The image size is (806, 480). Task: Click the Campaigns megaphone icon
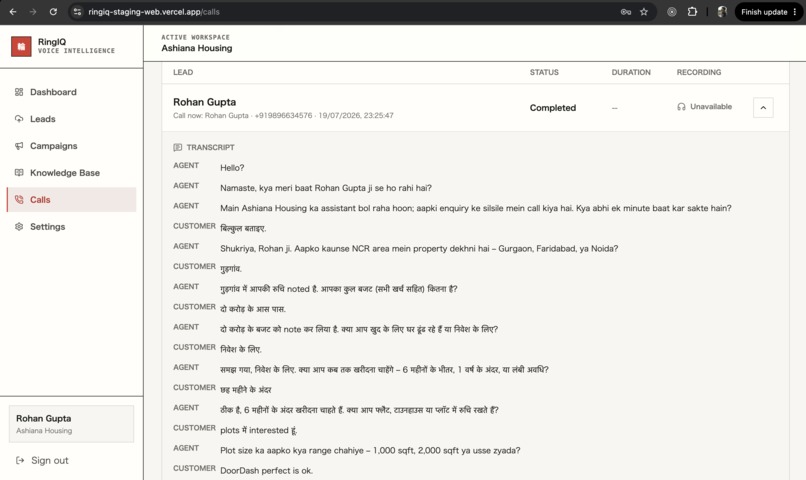pos(19,146)
